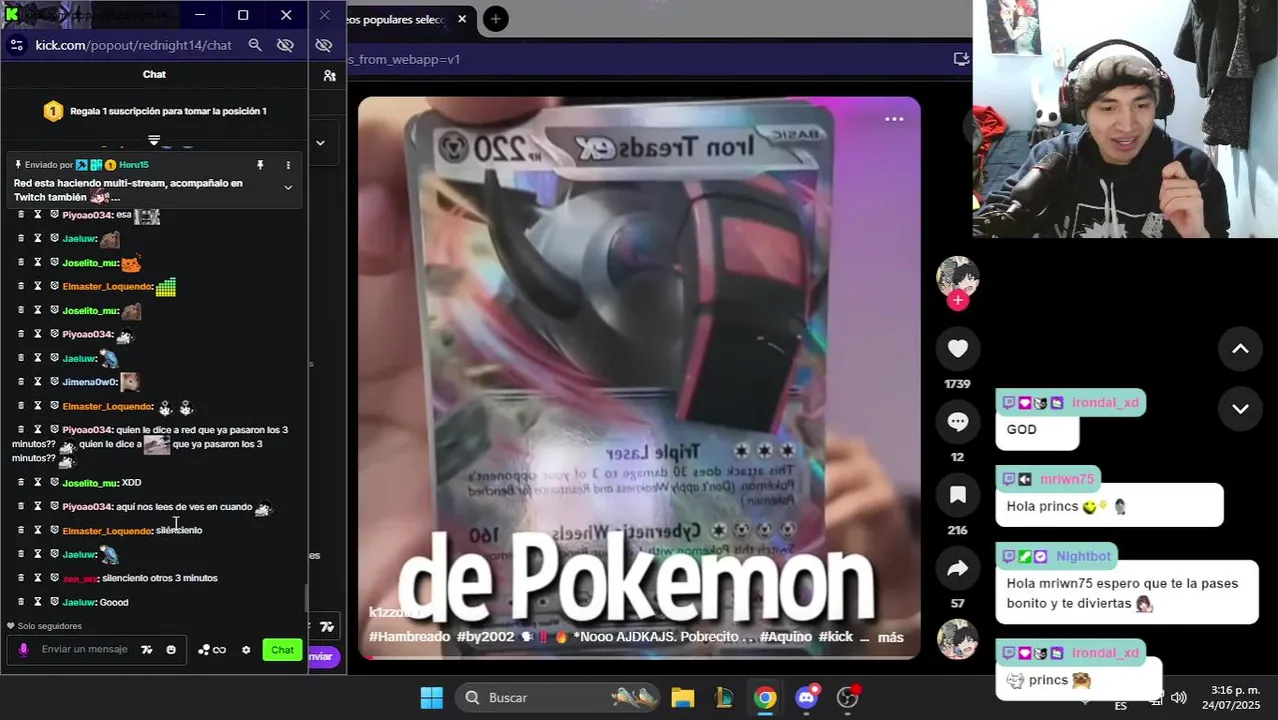Image resolution: width=1278 pixels, height=720 pixels.
Task: Open the emoji smiley picker
Action: point(171,650)
